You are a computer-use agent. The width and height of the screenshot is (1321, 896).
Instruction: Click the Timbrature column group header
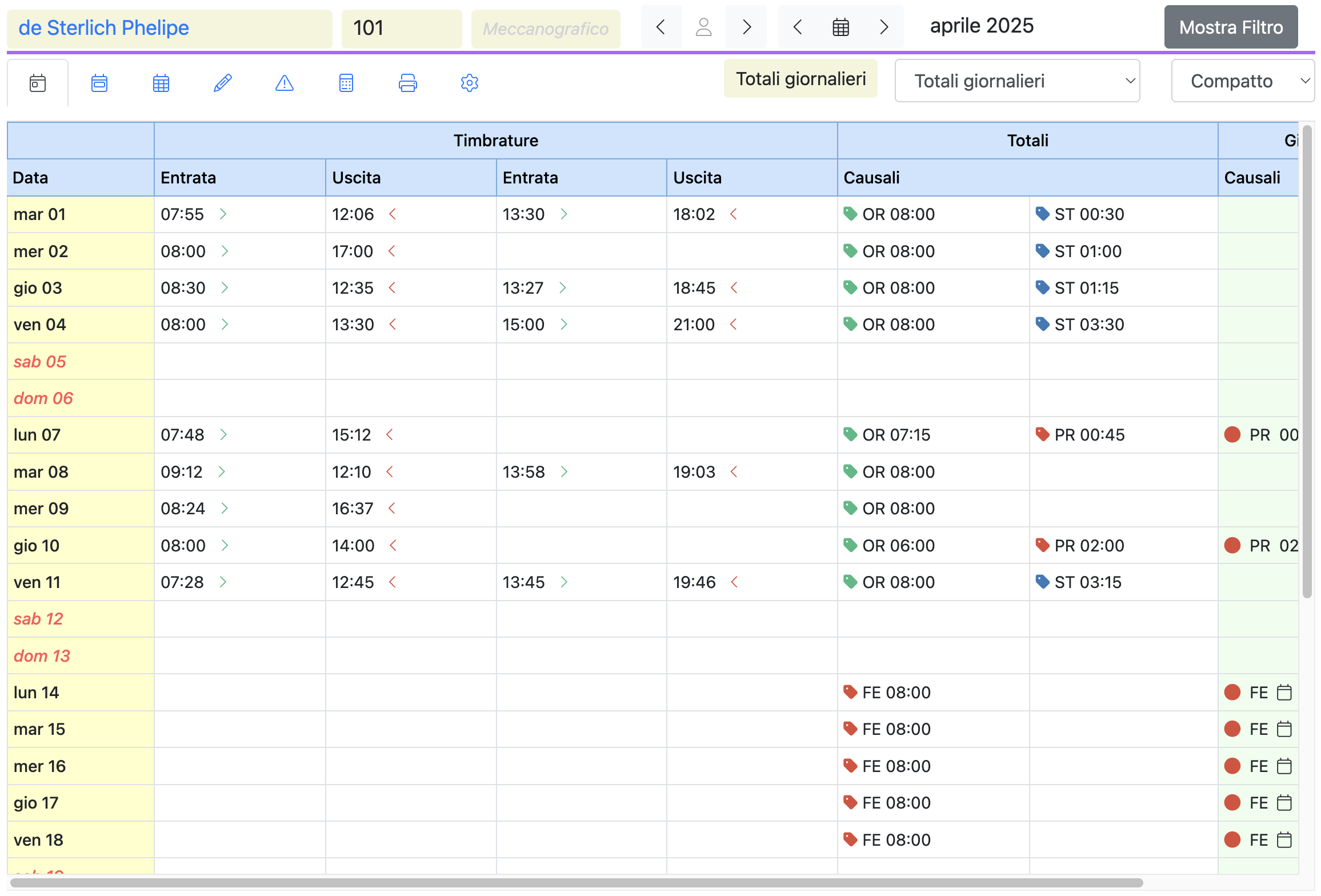[496, 141]
